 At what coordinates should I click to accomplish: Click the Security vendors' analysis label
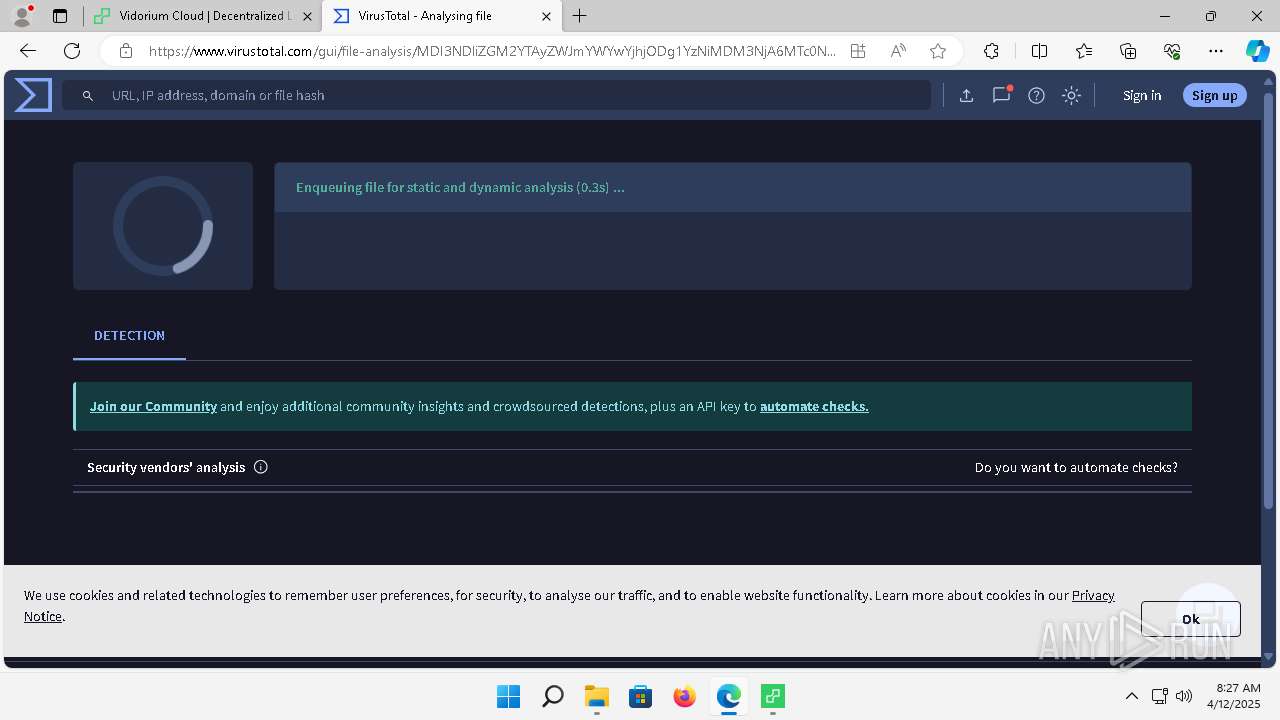coord(166,467)
